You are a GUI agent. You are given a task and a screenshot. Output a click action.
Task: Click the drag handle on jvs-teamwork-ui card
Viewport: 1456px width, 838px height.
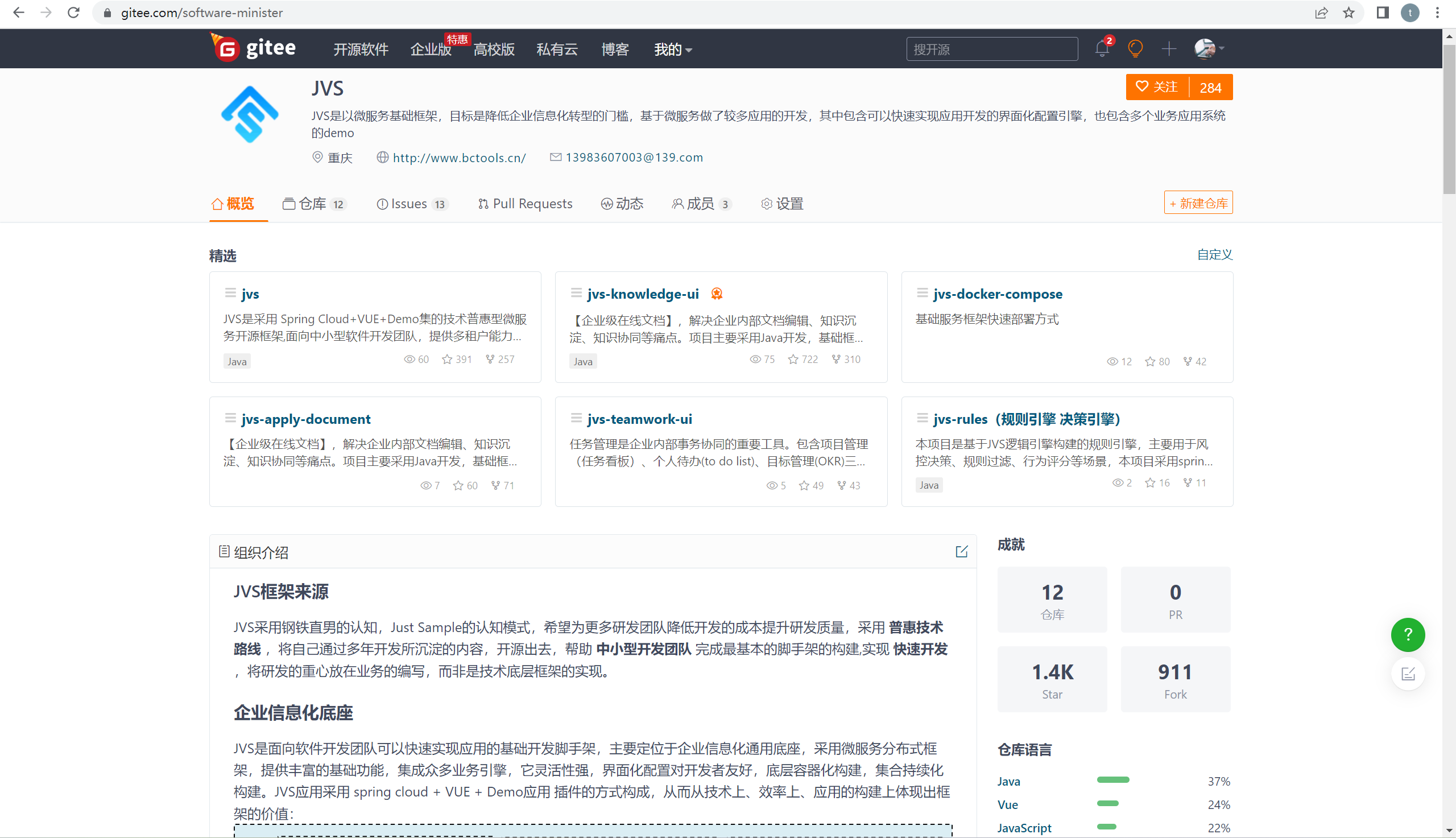click(x=576, y=418)
